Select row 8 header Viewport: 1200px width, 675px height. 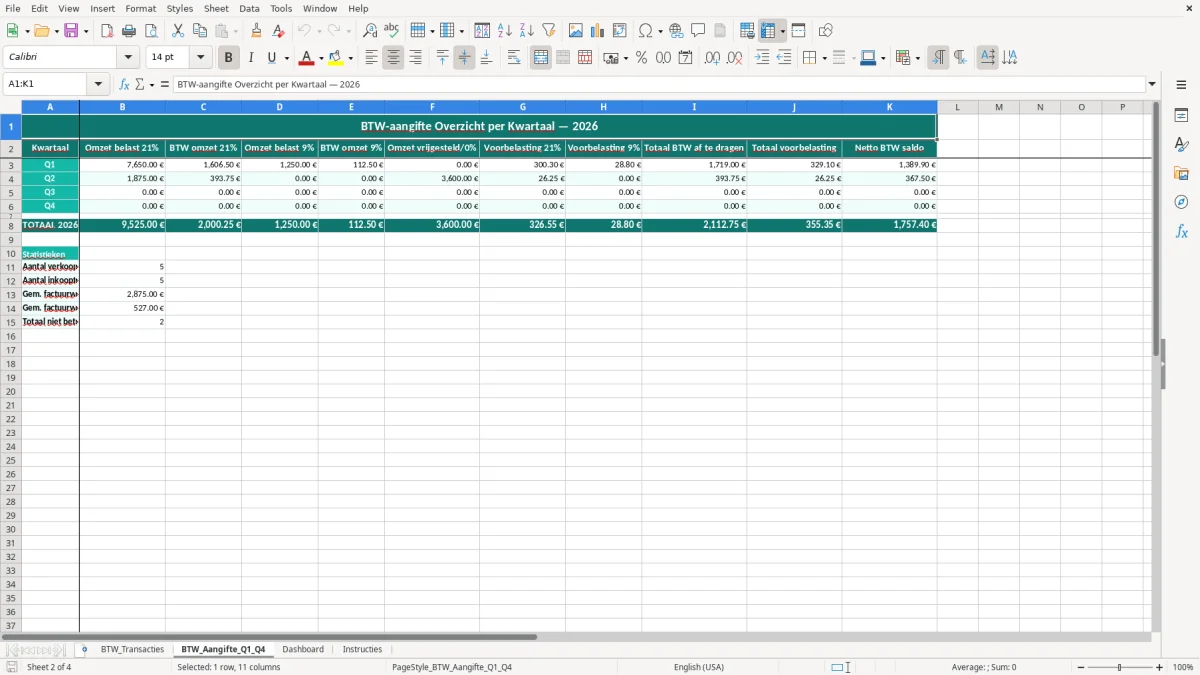tap(11, 225)
